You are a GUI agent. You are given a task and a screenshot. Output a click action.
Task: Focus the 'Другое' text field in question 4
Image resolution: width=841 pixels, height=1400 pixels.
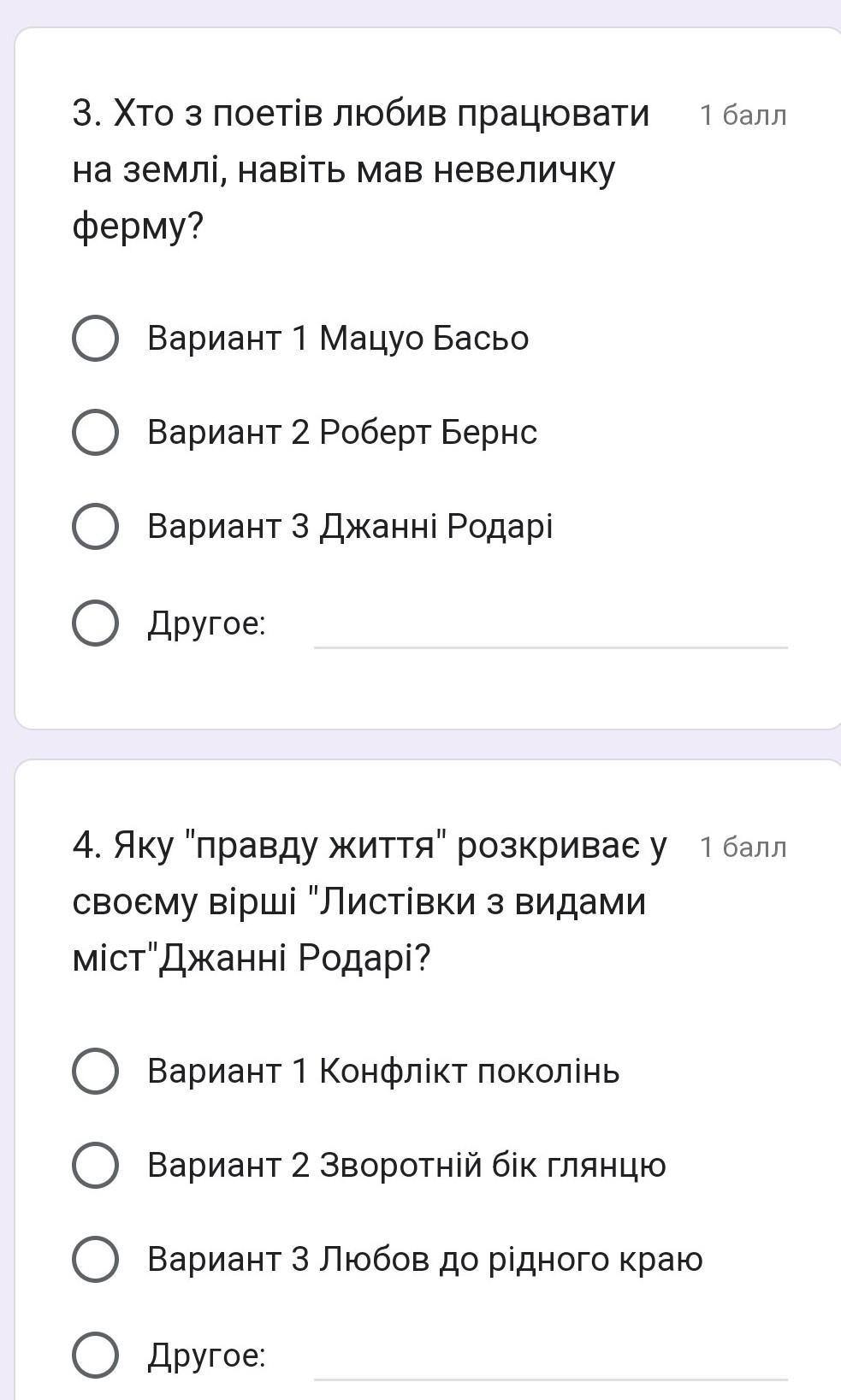[x=550, y=1361]
